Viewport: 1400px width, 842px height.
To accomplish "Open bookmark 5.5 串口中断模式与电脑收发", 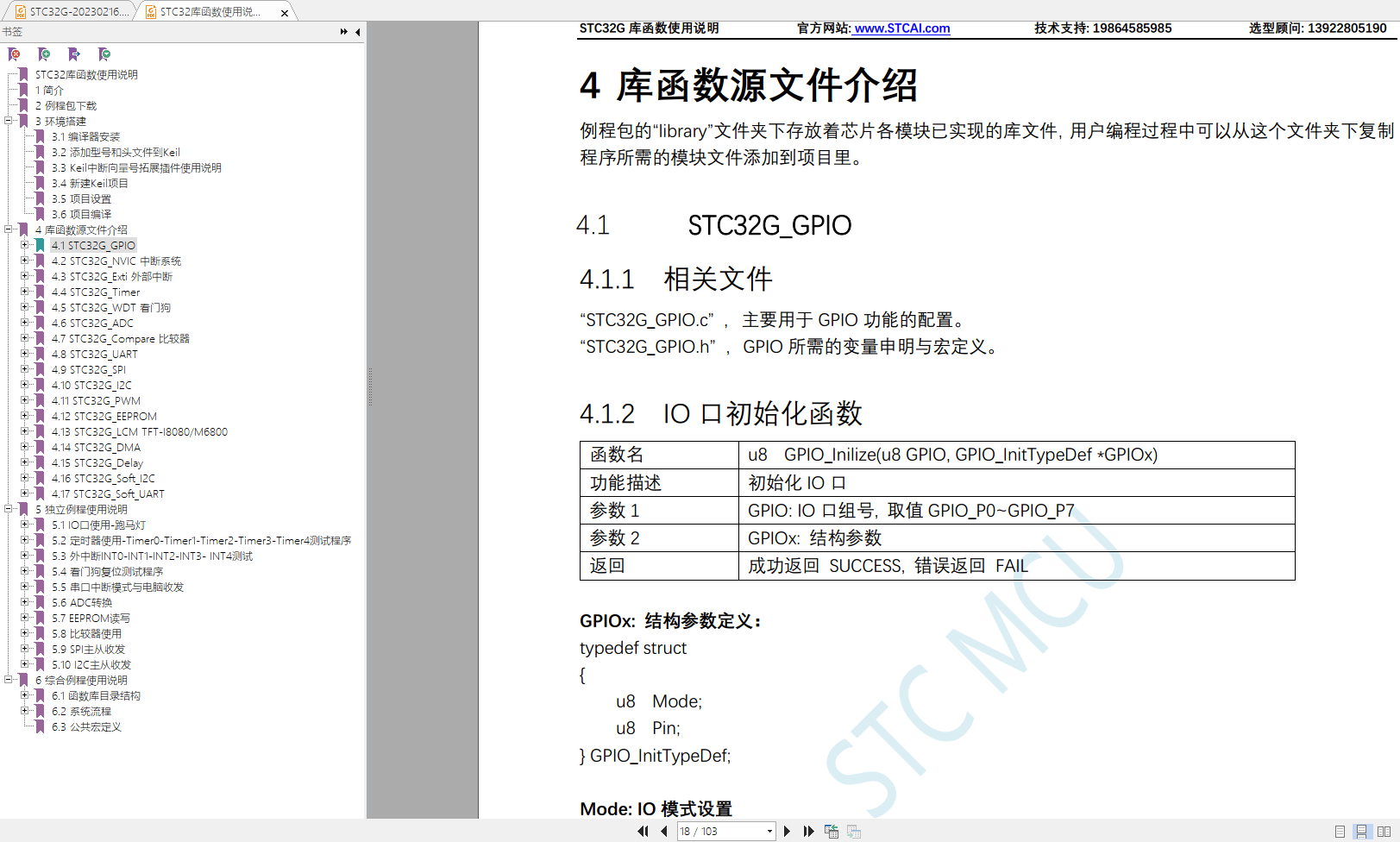I will tap(117, 587).
